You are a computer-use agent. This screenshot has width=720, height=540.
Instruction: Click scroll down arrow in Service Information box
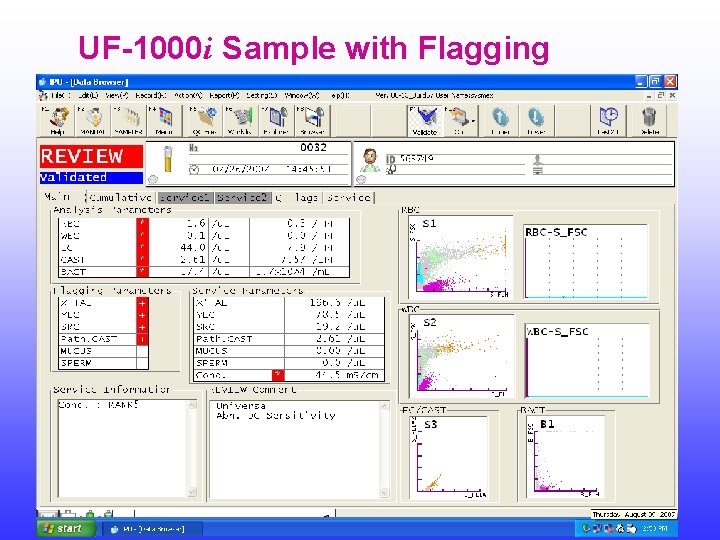point(192,492)
